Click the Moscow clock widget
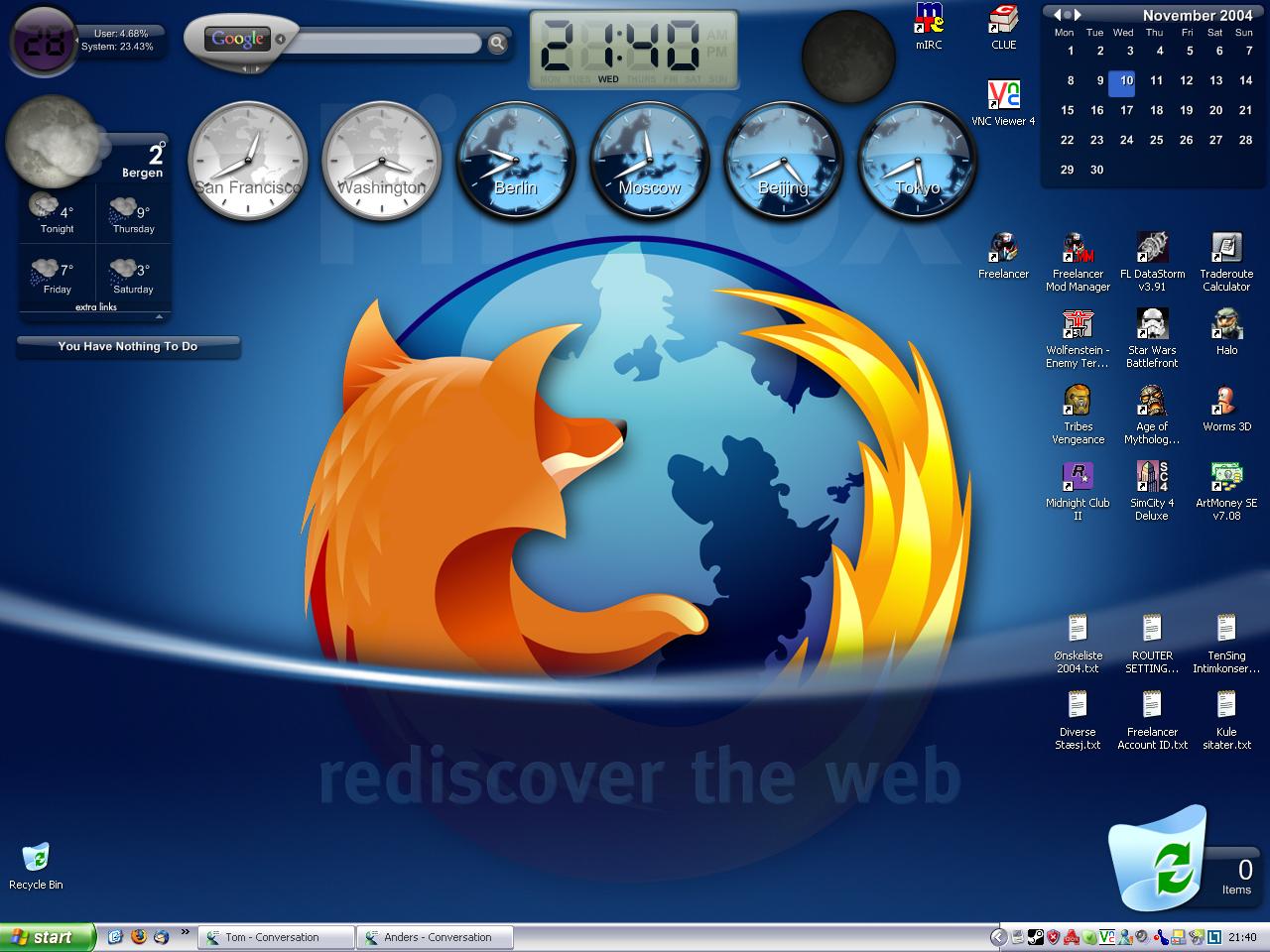The height and width of the screenshot is (952, 1270). [x=649, y=163]
